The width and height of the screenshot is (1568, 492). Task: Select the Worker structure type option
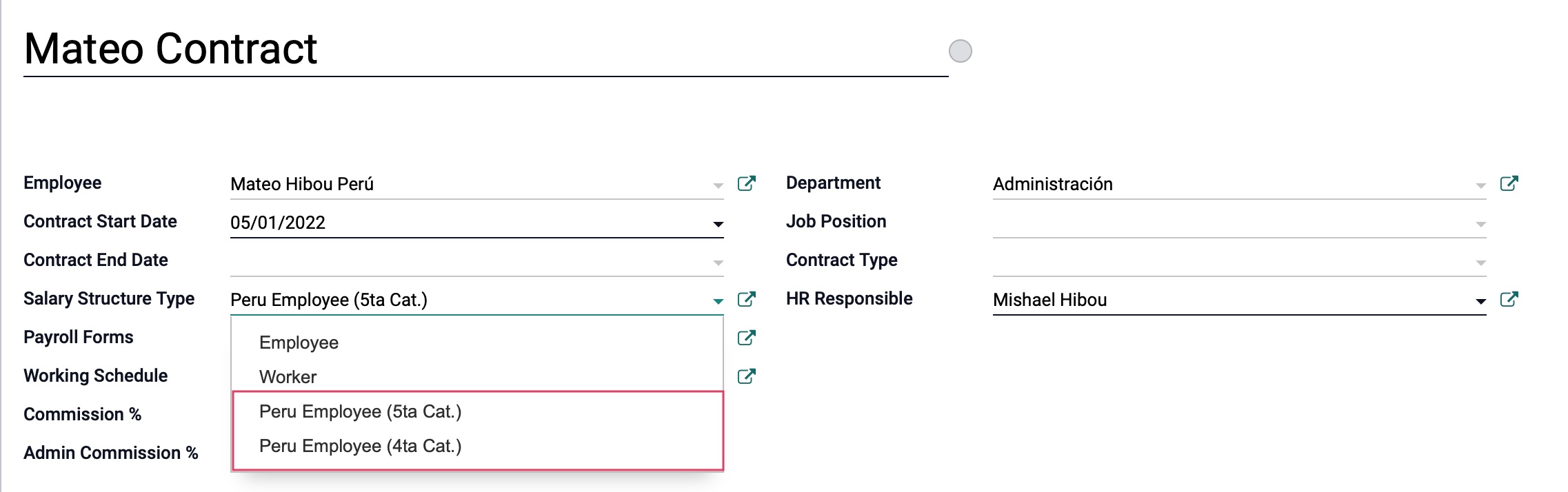[477, 377]
